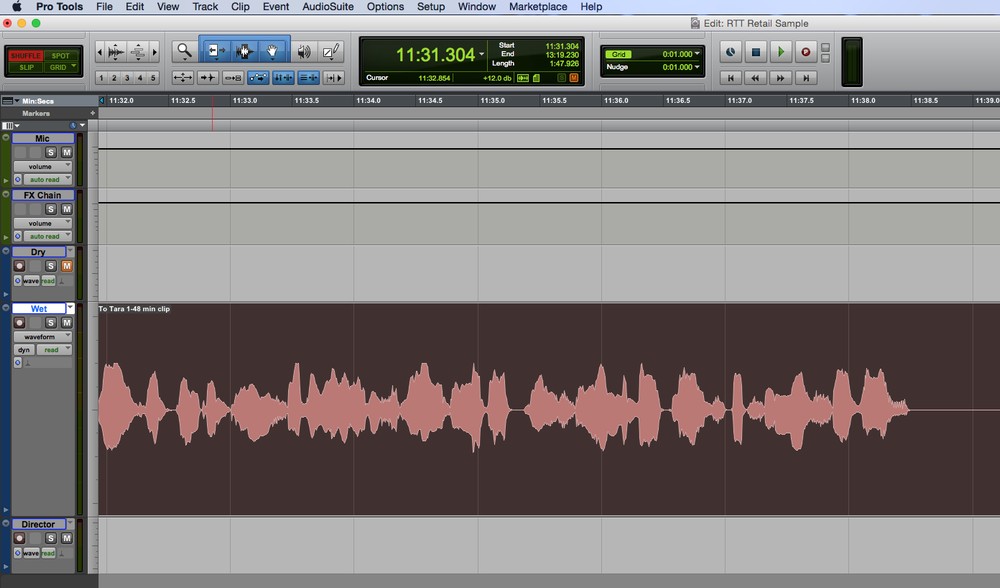Open Grid value dropdown
The height and width of the screenshot is (588, 1000).
697,54
